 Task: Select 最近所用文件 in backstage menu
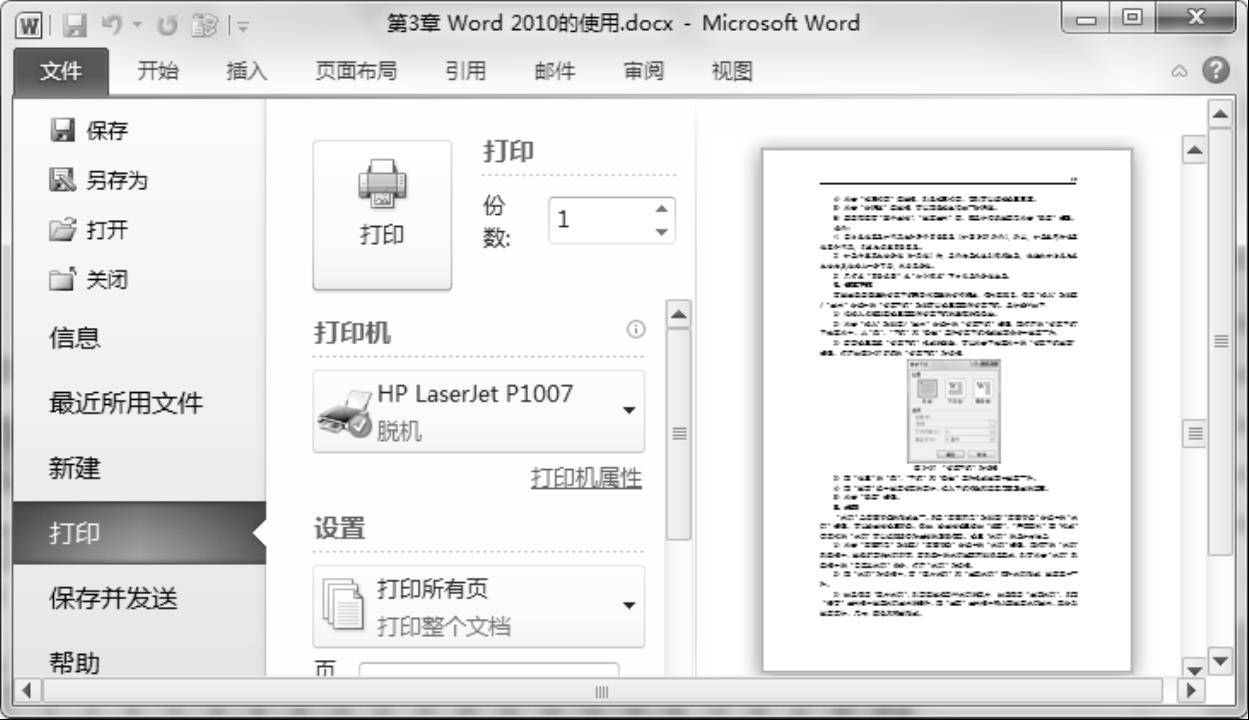tap(126, 403)
